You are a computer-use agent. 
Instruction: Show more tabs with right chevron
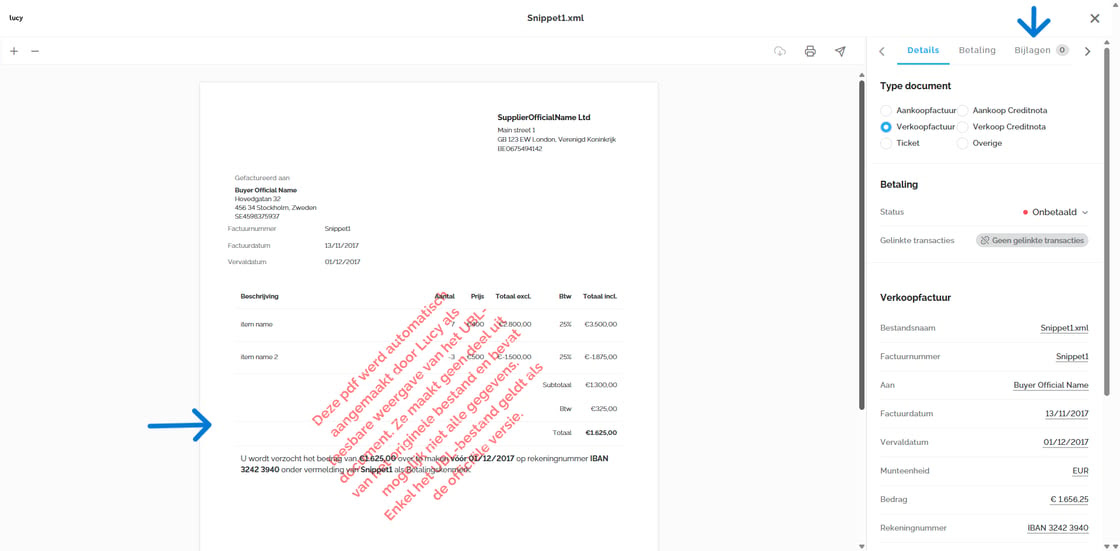click(x=1088, y=51)
